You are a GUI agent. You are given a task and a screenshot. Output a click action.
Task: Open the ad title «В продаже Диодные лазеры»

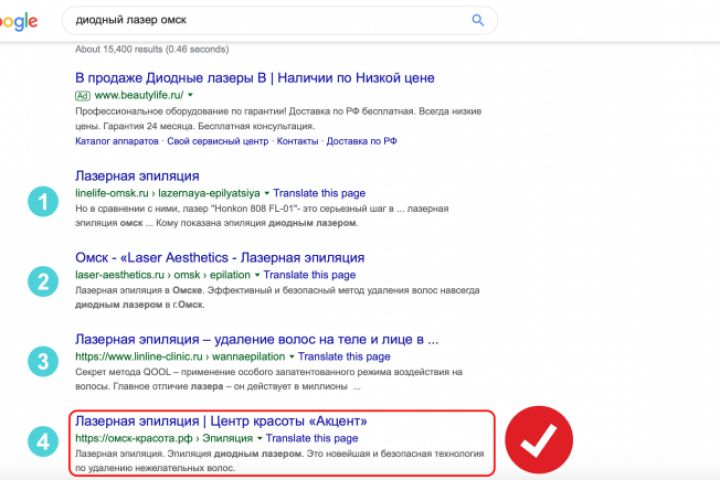click(254, 77)
